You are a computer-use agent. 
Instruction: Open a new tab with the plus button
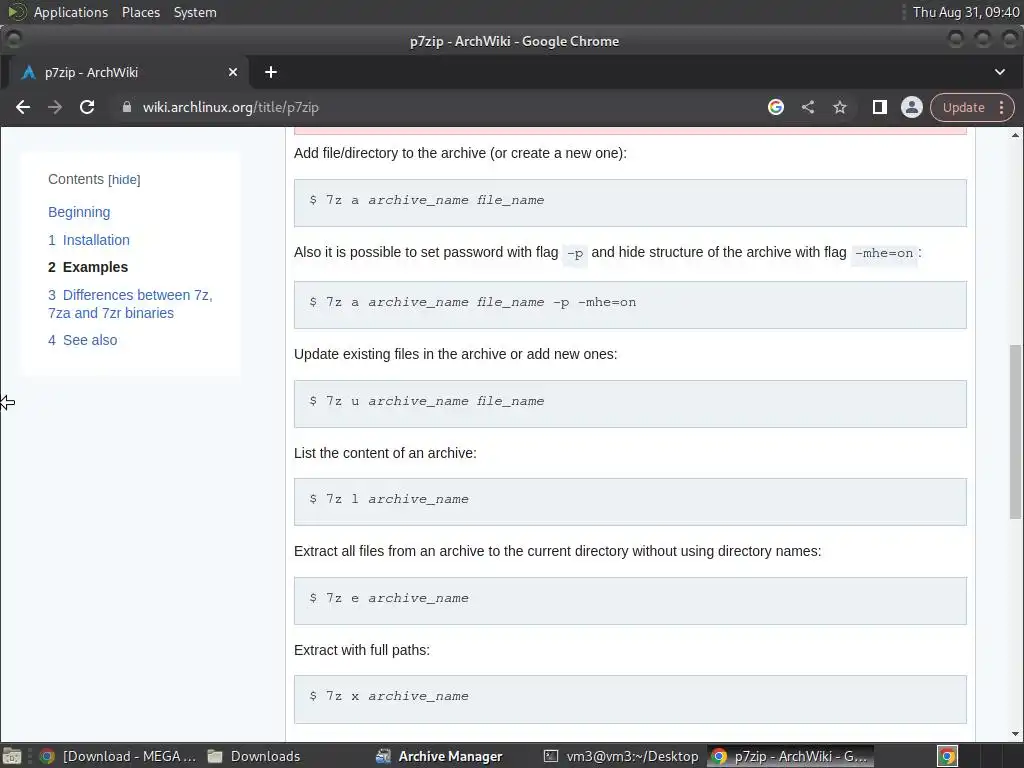click(271, 72)
